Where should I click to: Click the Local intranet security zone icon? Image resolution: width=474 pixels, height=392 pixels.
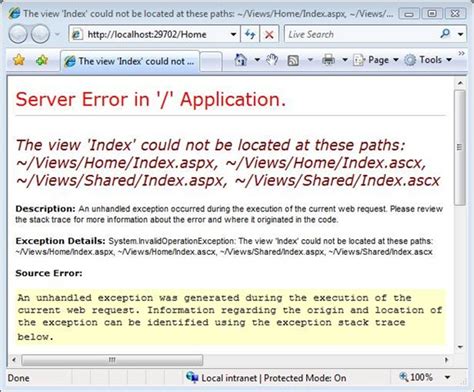coord(192,377)
